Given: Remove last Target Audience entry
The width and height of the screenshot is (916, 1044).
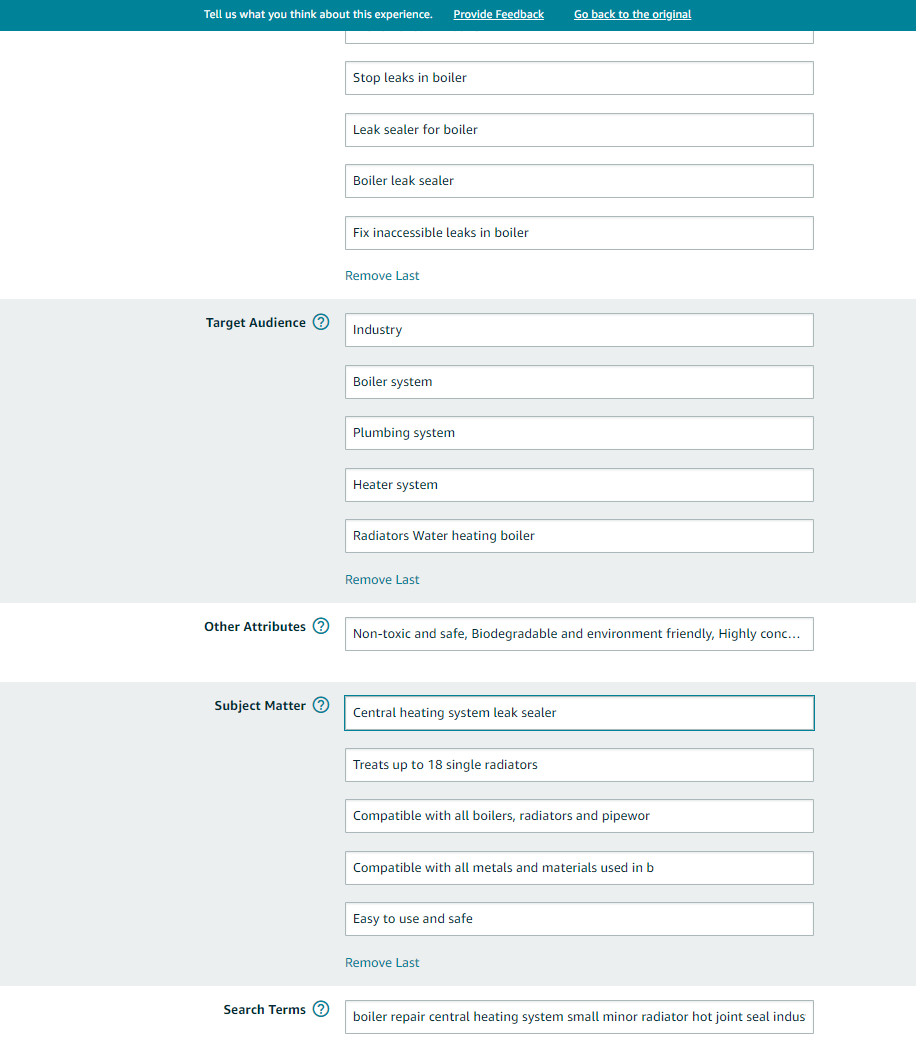Looking at the screenshot, I should [382, 580].
